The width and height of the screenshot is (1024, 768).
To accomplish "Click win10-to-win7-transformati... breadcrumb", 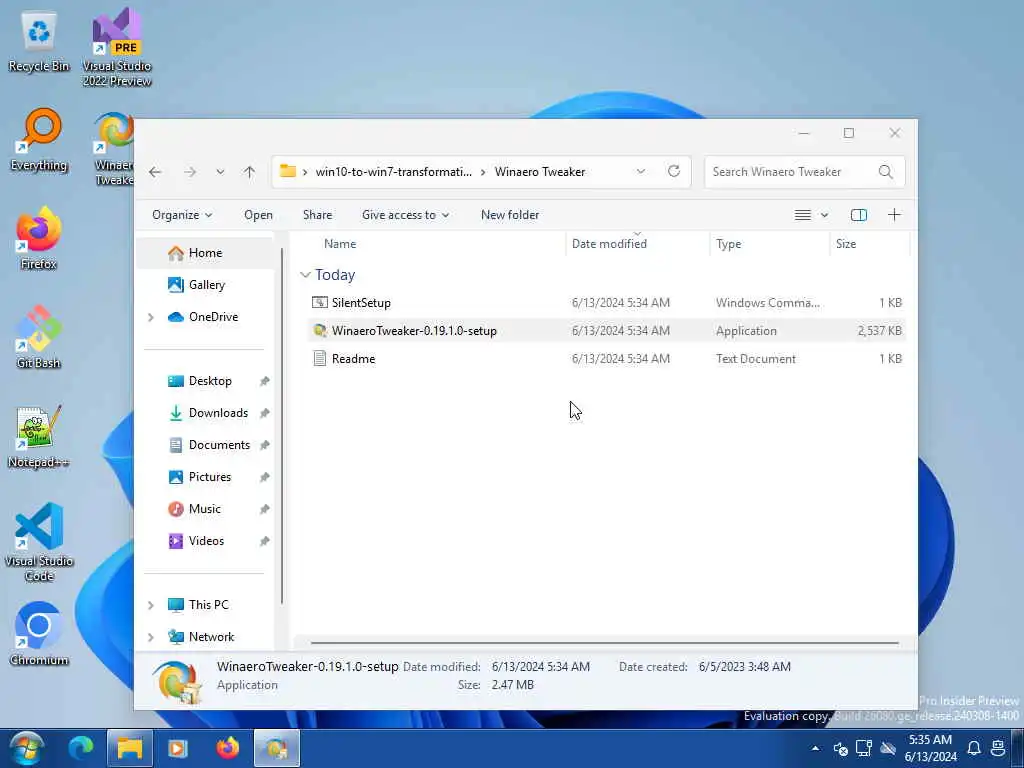I will click(x=393, y=172).
